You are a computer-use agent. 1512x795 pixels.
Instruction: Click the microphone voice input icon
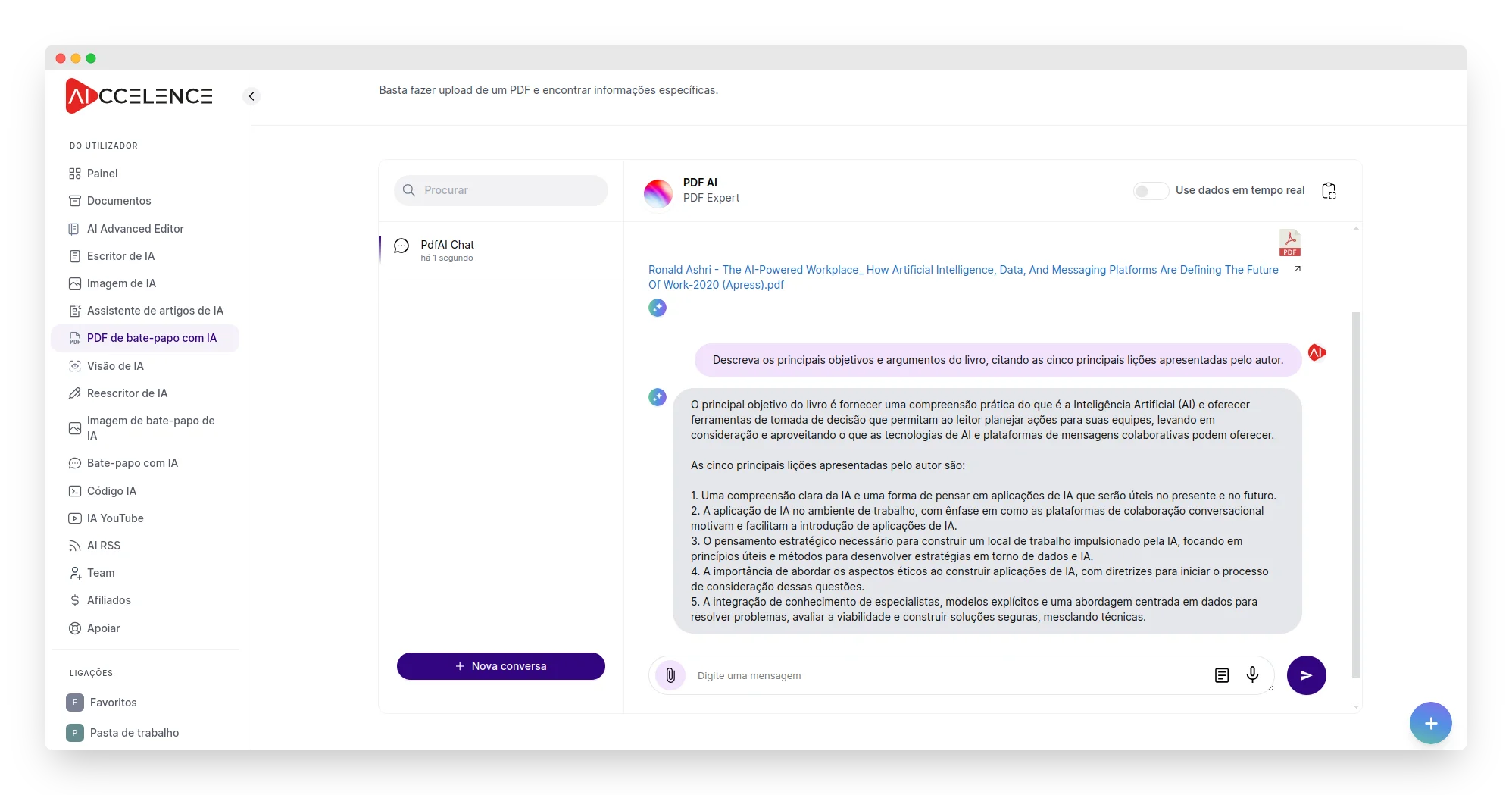(x=1252, y=674)
